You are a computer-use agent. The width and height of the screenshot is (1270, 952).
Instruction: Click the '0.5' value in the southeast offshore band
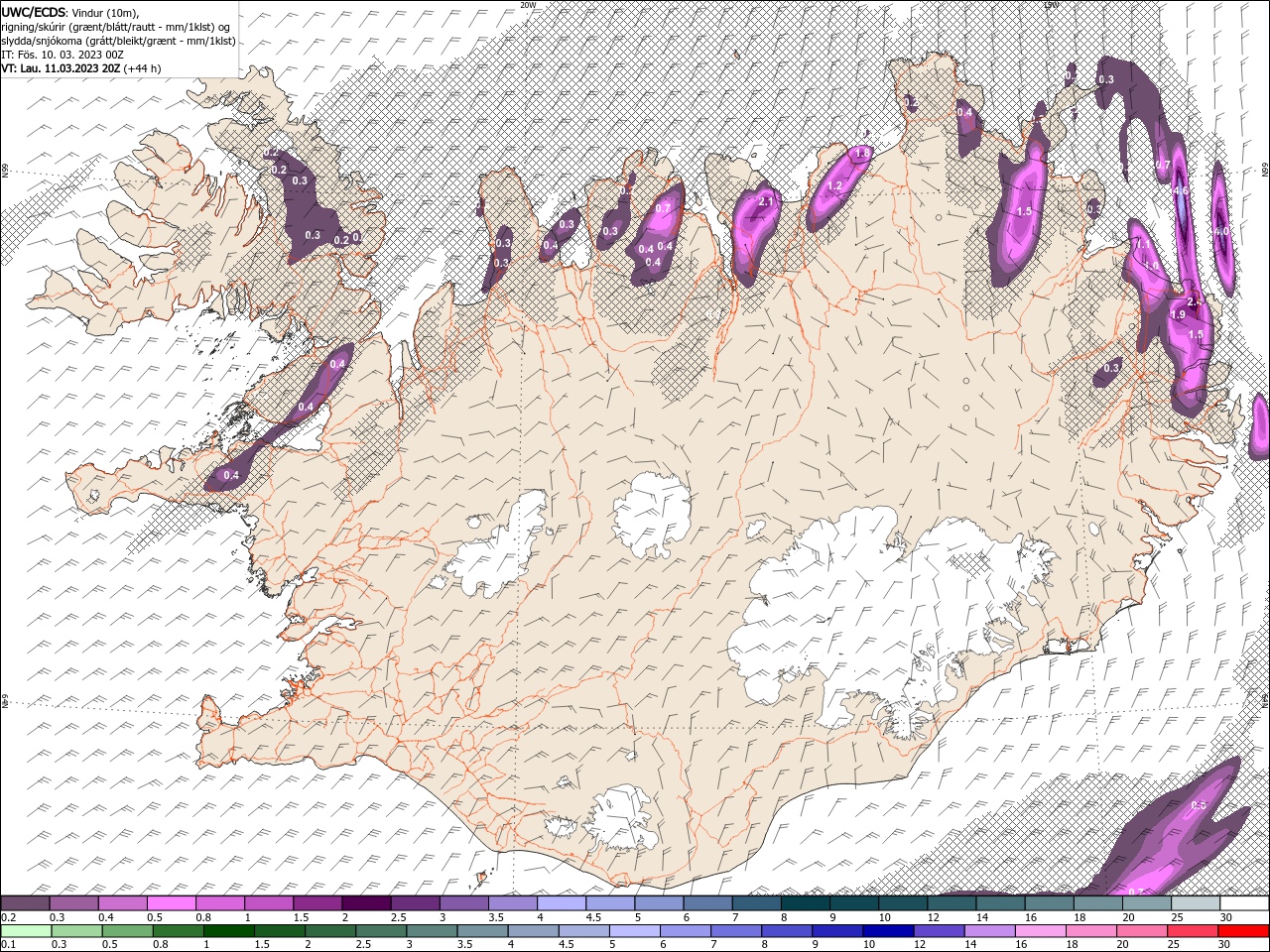tap(1198, 806)
